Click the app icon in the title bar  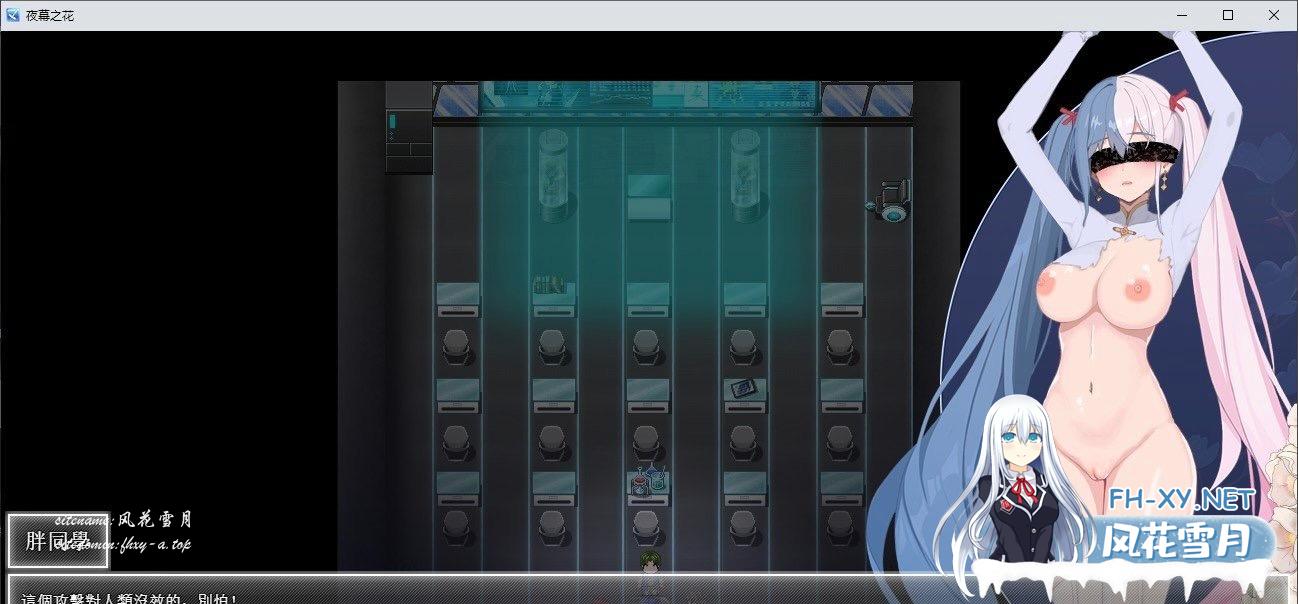(x=13, y=15)
